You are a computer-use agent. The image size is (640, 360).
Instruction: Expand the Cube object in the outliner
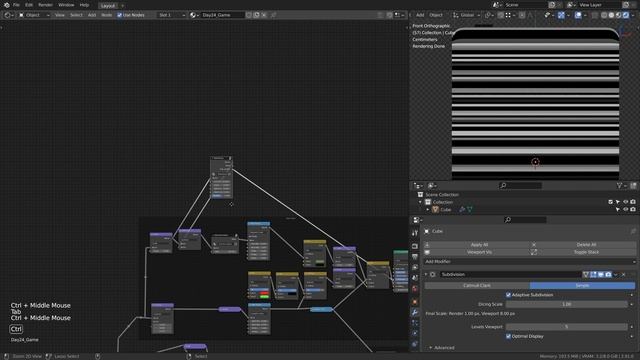[428, 210]
